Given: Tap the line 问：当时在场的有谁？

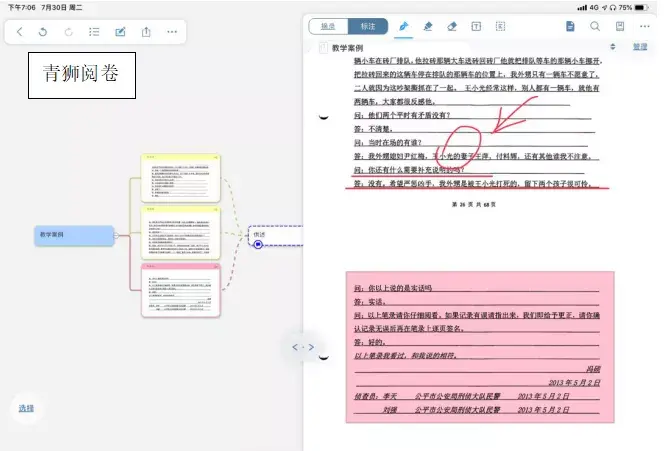Looking at the screenshot, I should point(387,142).
